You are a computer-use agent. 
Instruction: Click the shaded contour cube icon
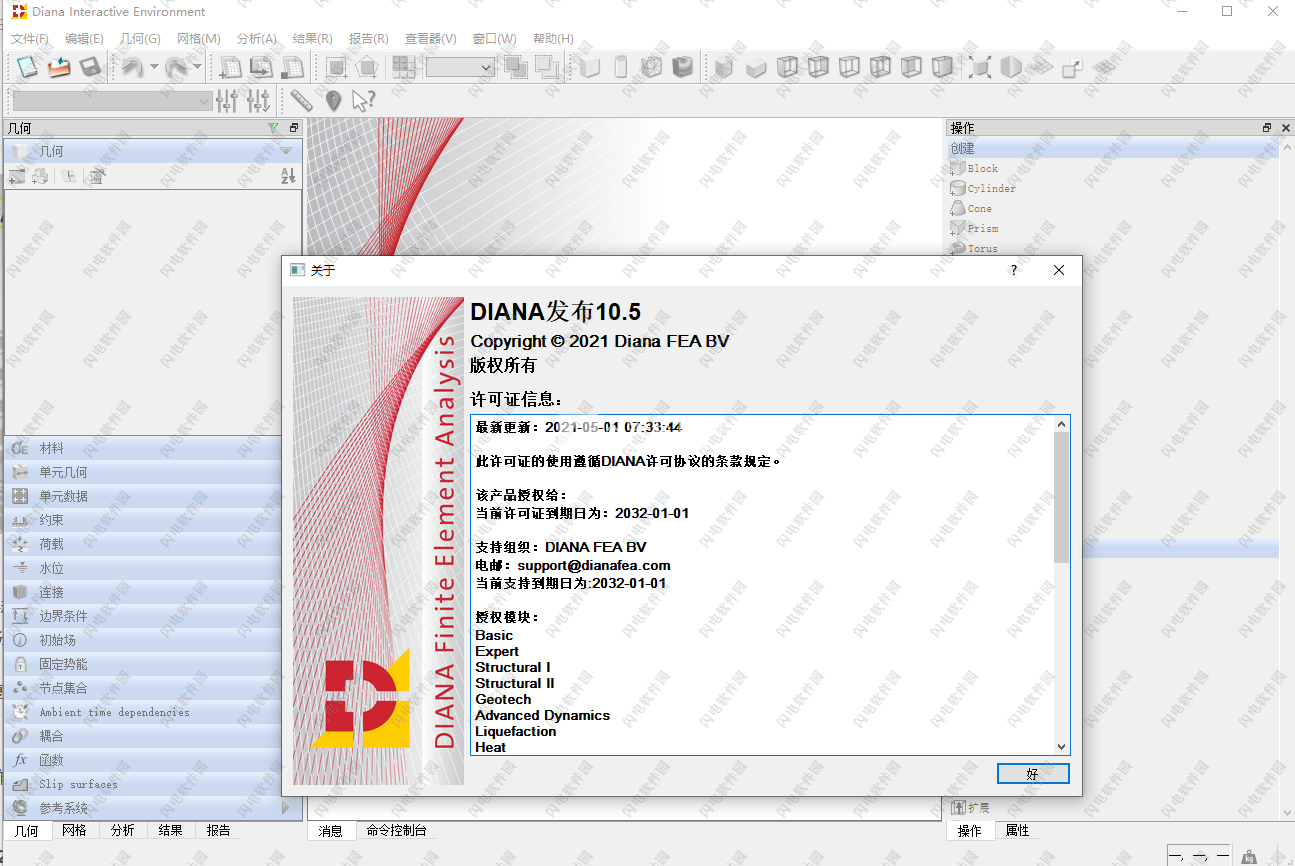click(x=683, y=67)
